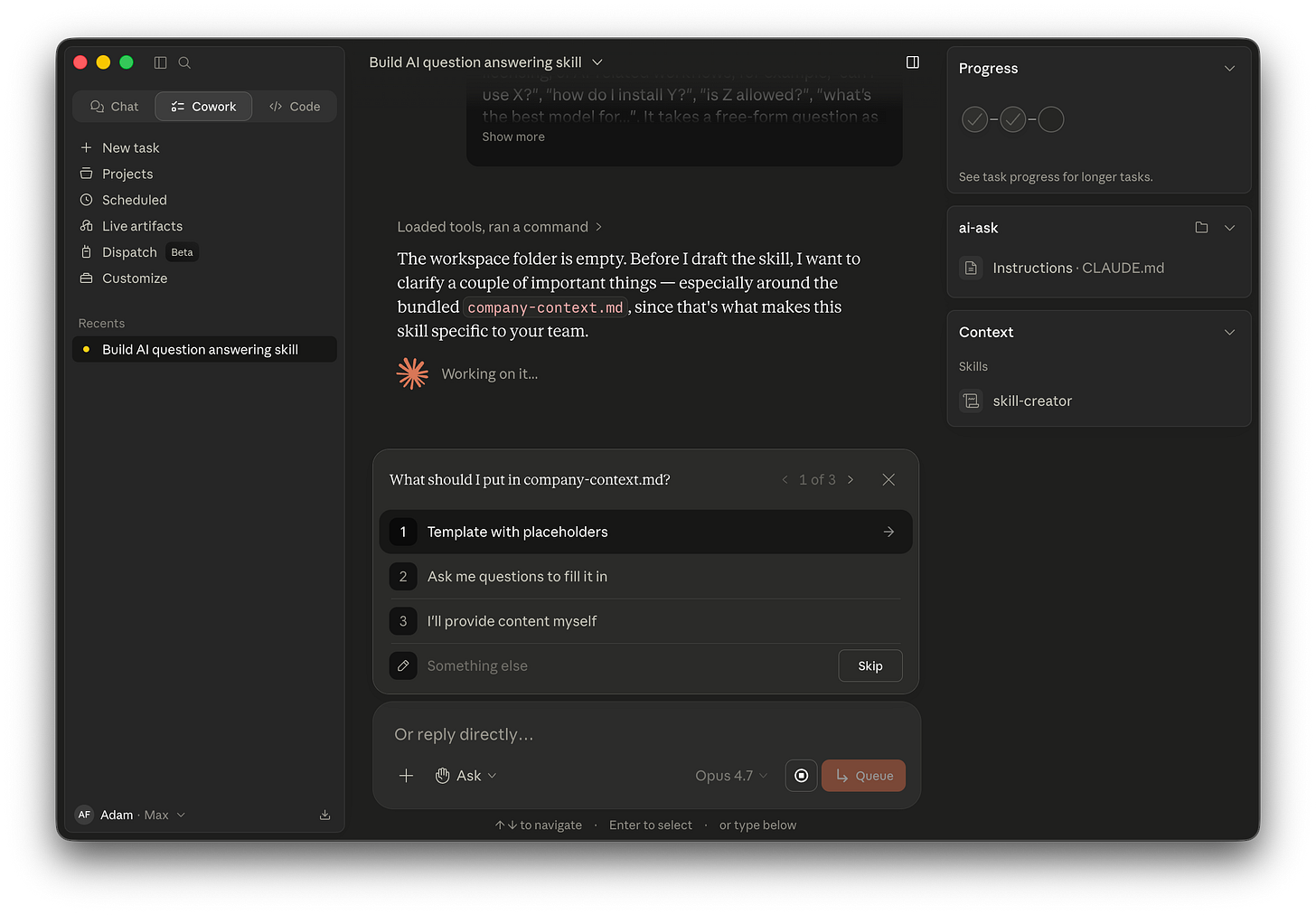
Task: Click the "Skills" label in Context panel
Action: [x=973, y=366]
